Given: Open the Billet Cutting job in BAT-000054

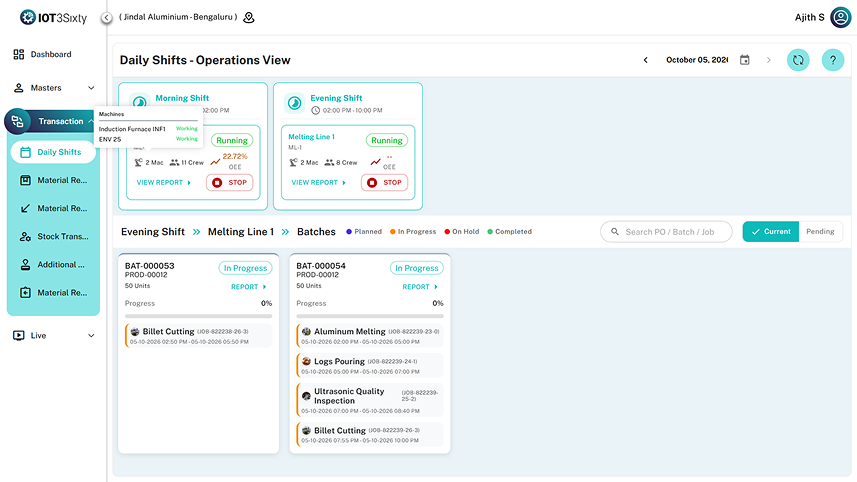Looking at the screenshot, I should (370, 435).
